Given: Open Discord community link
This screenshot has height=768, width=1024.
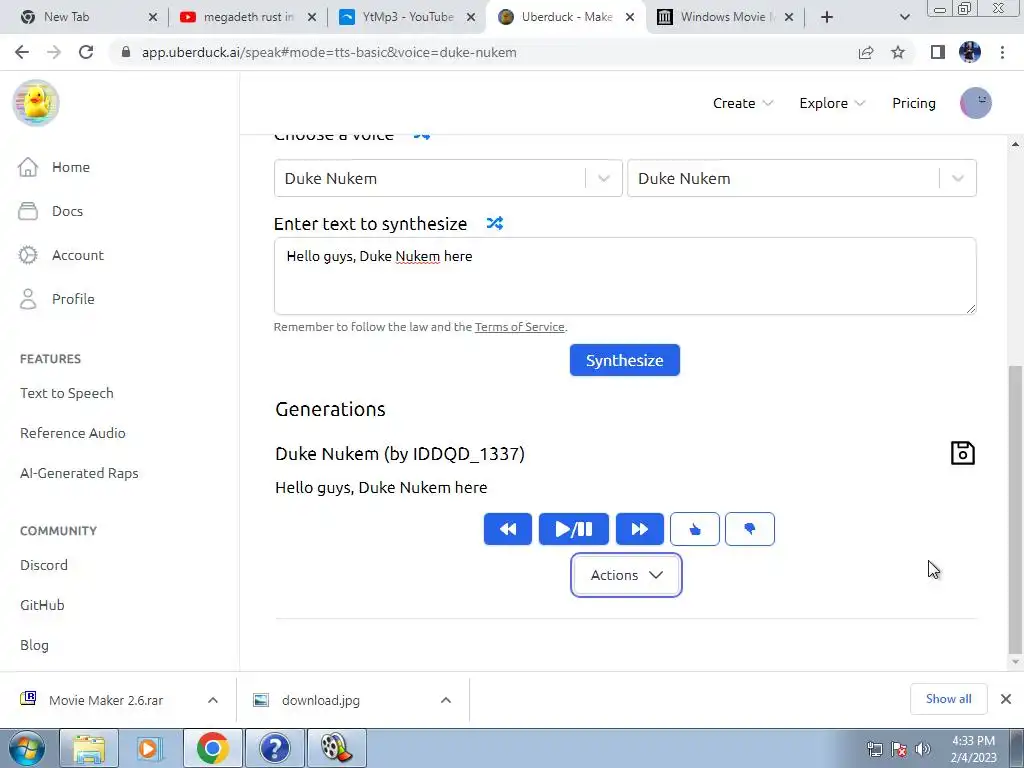Looking at the screenshot, I should pos(44,565).
